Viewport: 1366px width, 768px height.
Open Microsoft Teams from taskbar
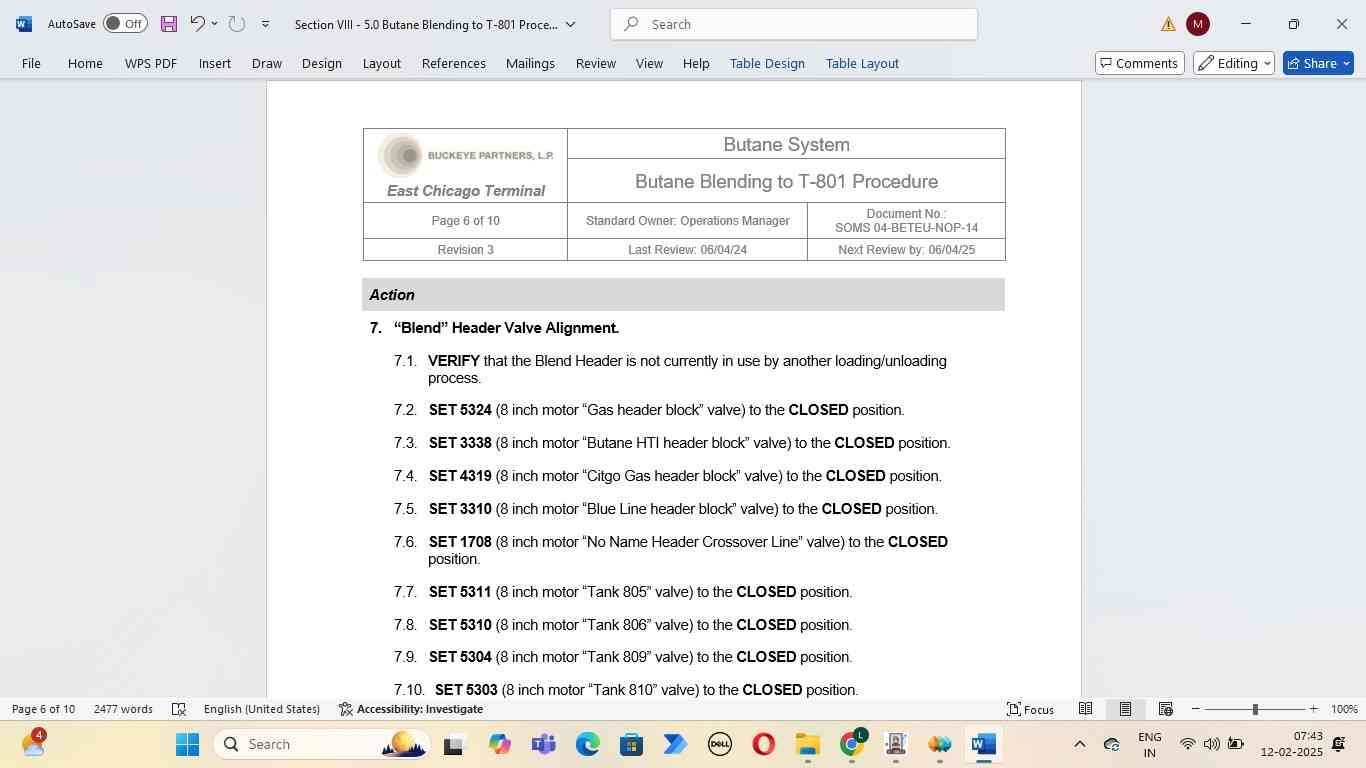tap(544, 744)
